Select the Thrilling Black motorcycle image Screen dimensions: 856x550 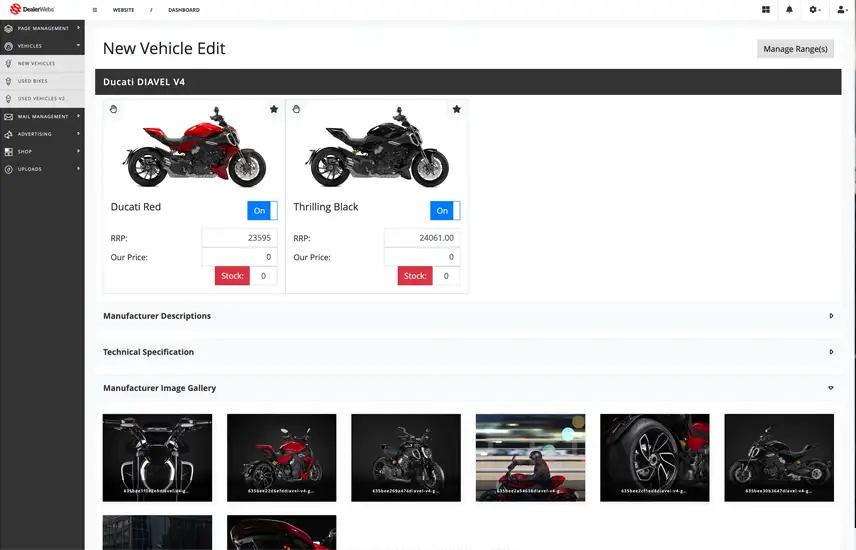coord(377,146)
